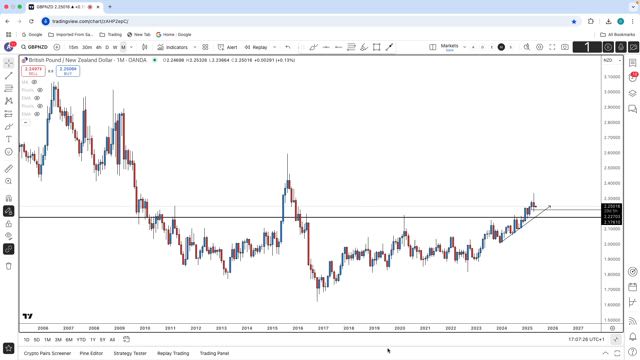Click the zoom in magnifier tool
Viewport: 640px width, 360px height.
click(x=9, y=181)
